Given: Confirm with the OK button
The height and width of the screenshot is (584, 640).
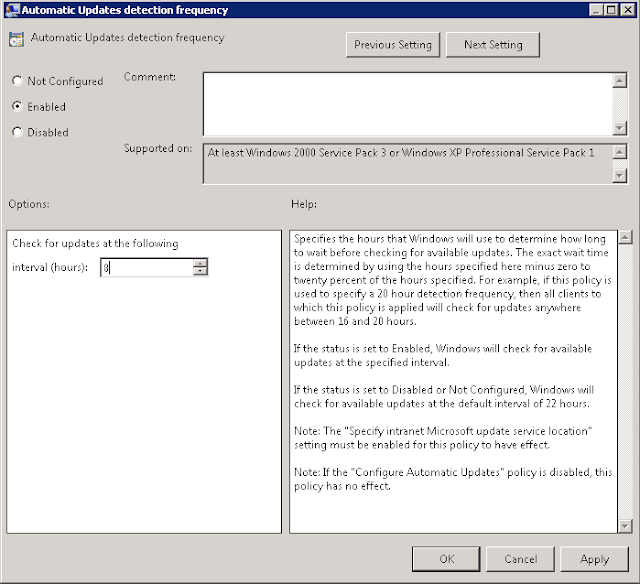Looking at the screenshot, I should point(446,559).
